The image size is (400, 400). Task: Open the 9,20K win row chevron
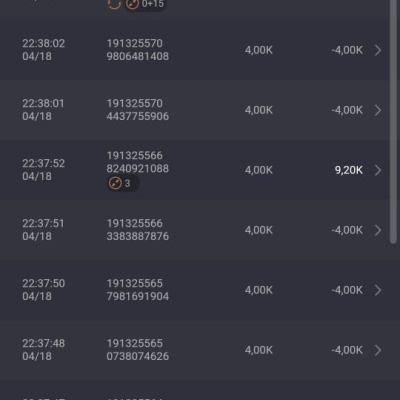coord(378,170)
